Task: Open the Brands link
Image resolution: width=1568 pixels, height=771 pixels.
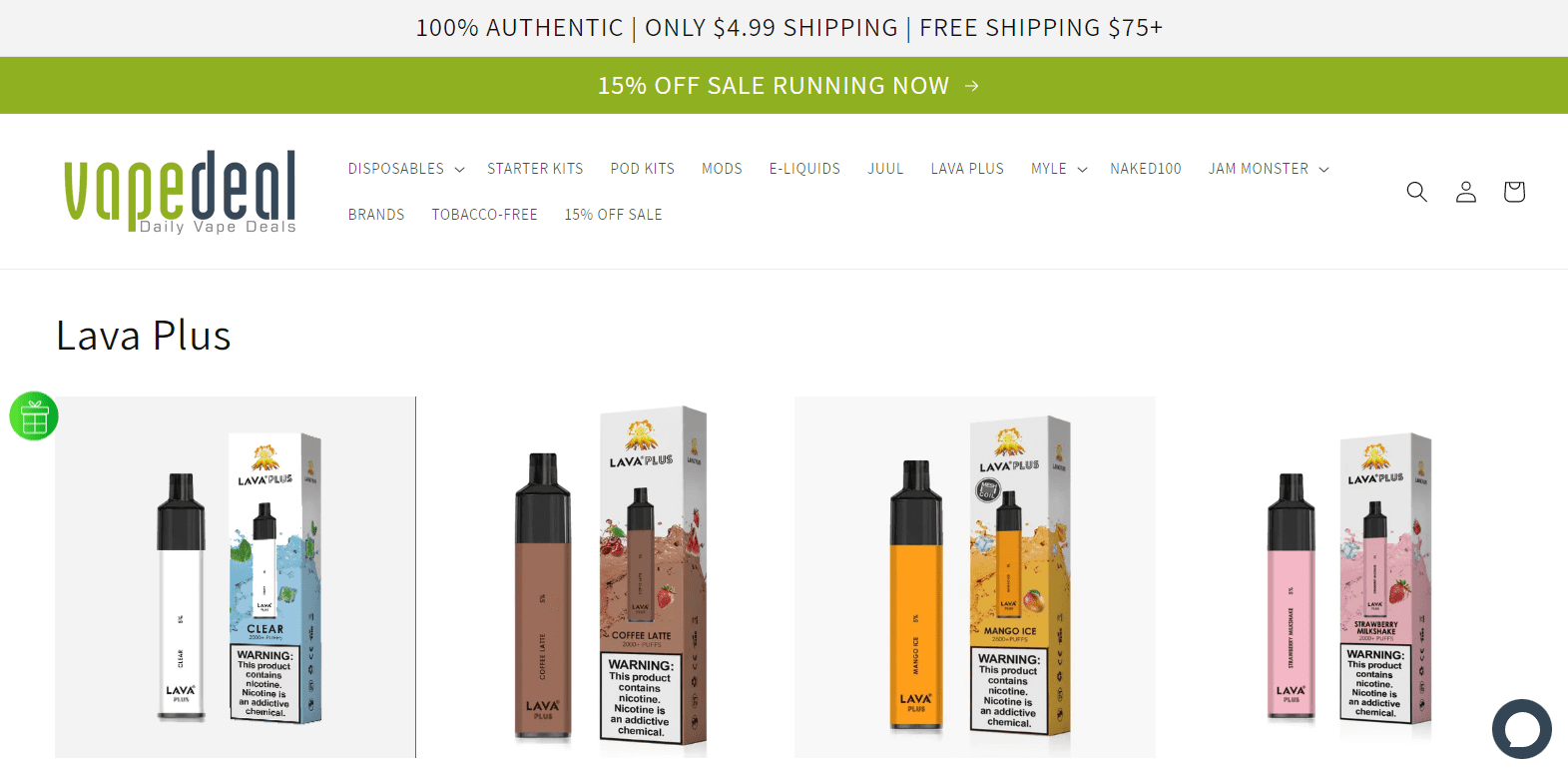Action: [376, 215]
